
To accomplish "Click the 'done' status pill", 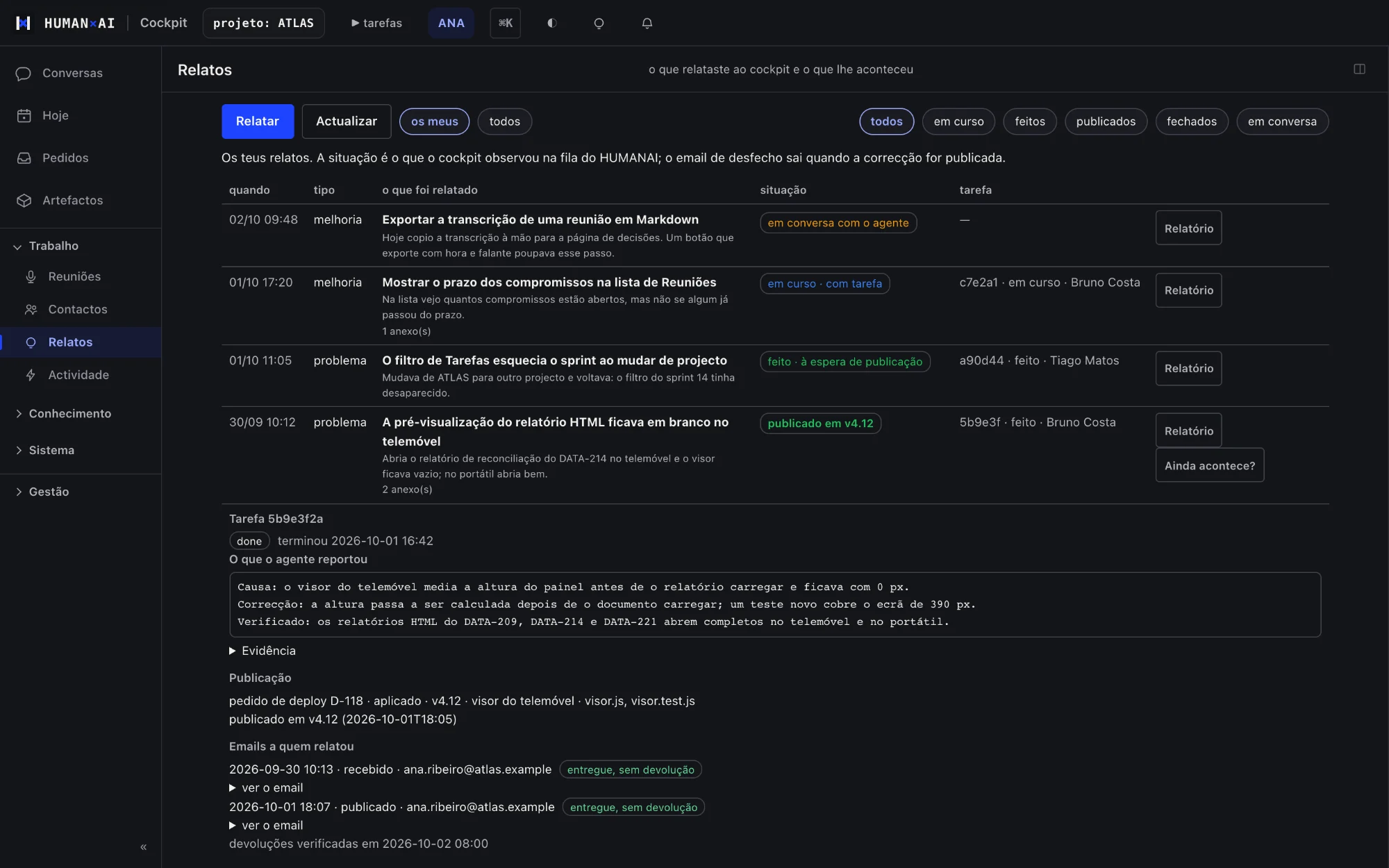I will point(249,541).
